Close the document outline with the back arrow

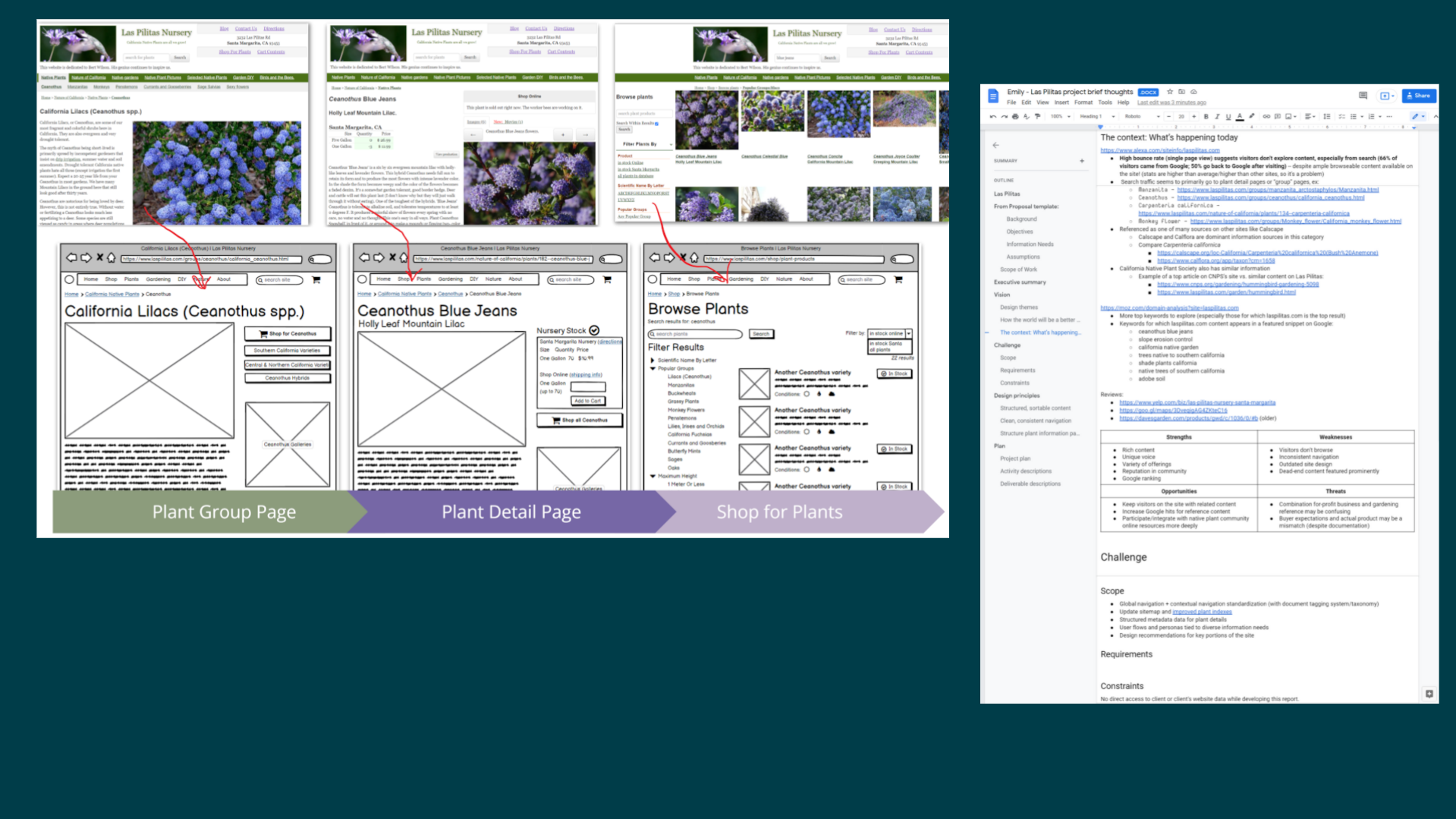click(x=995, y=145)
